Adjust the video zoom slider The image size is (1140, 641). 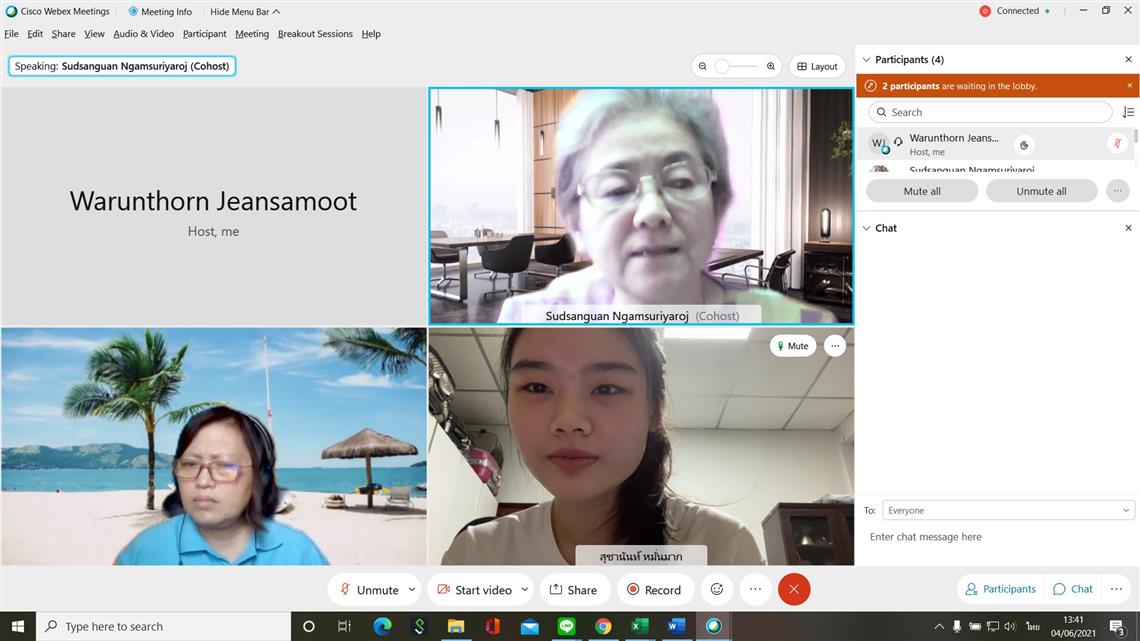[x=722, y=67]
